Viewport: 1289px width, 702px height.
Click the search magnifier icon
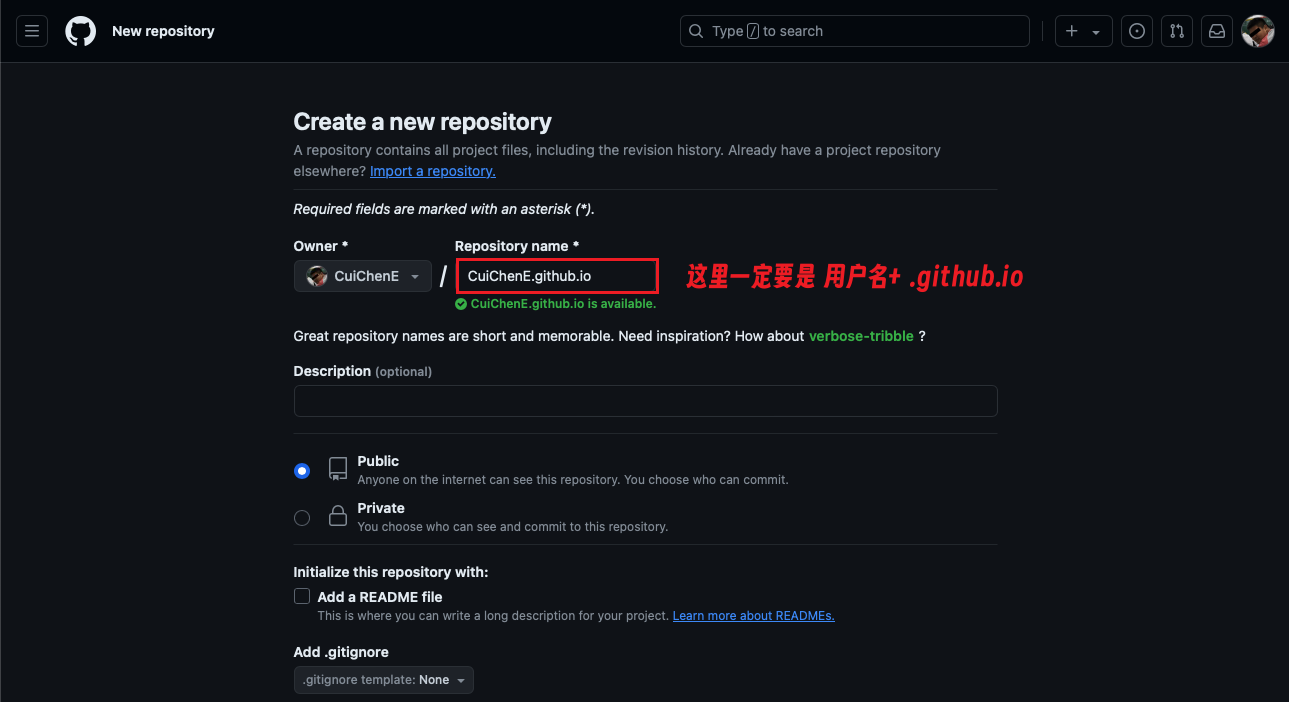697,31
